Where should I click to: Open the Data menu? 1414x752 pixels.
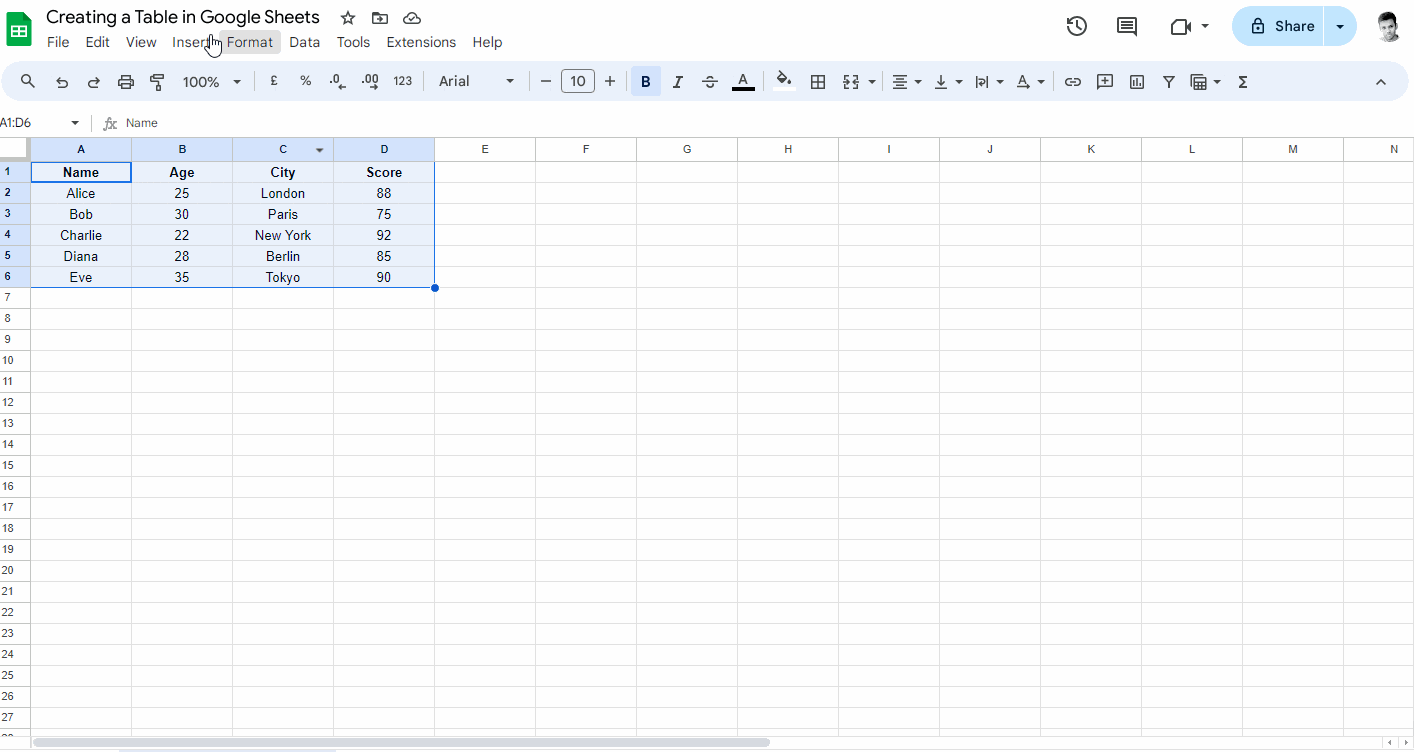point(305,42)
